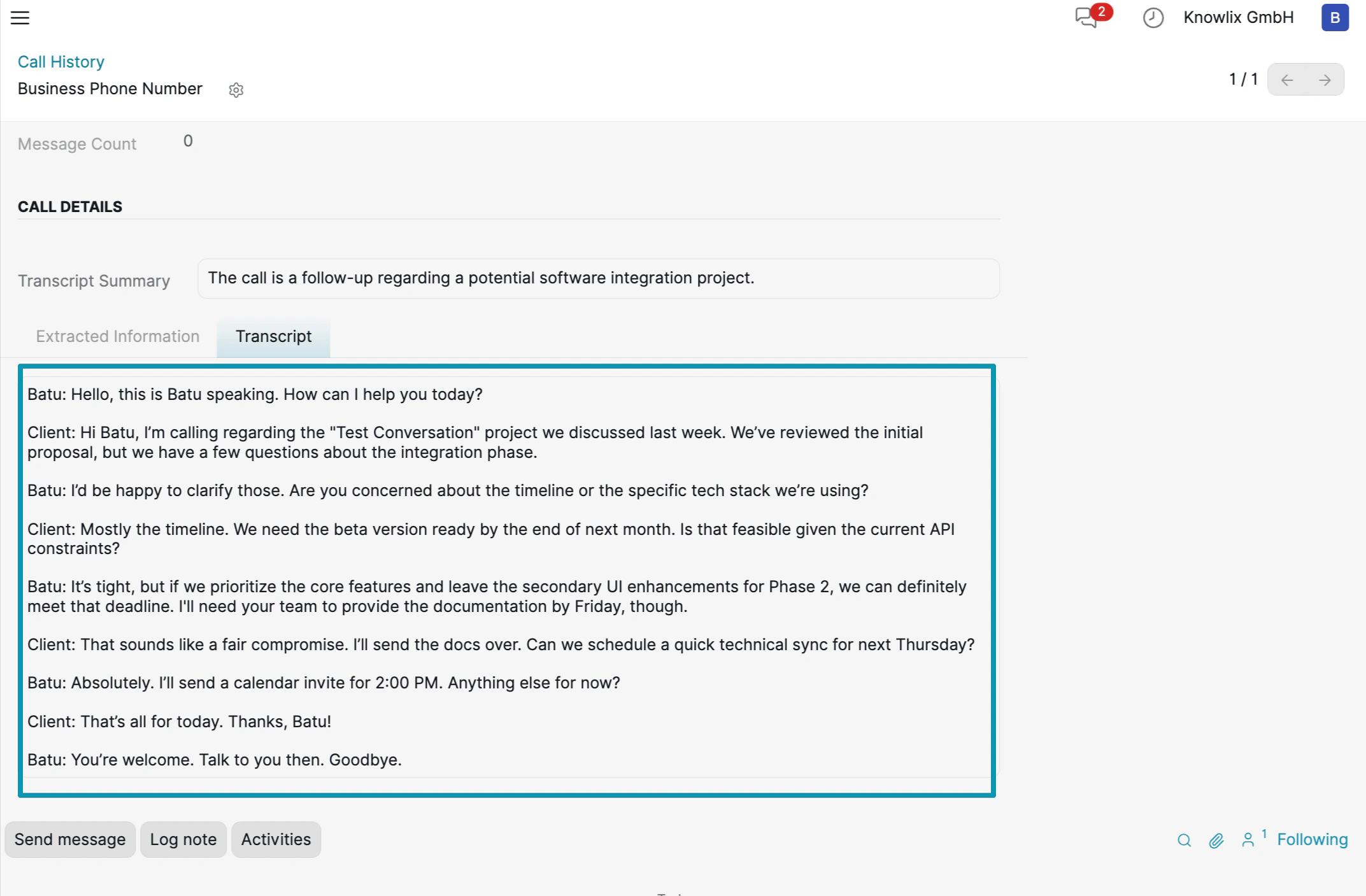Open attachments paperclip icon
The height and width of the screenshot is (896, 1366).
(1216, 840)
